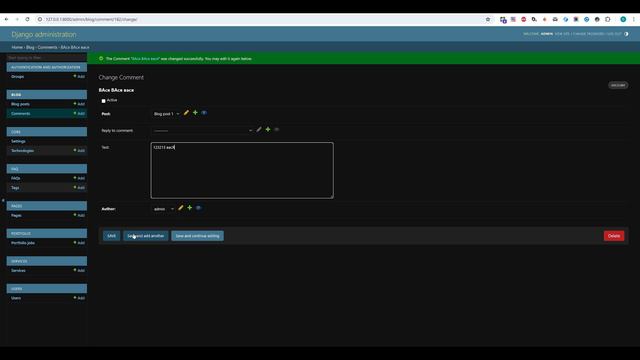Open the browser extensions puzzle icon
The width and height of the screenshot is (640, 360).
click(607, 19)
